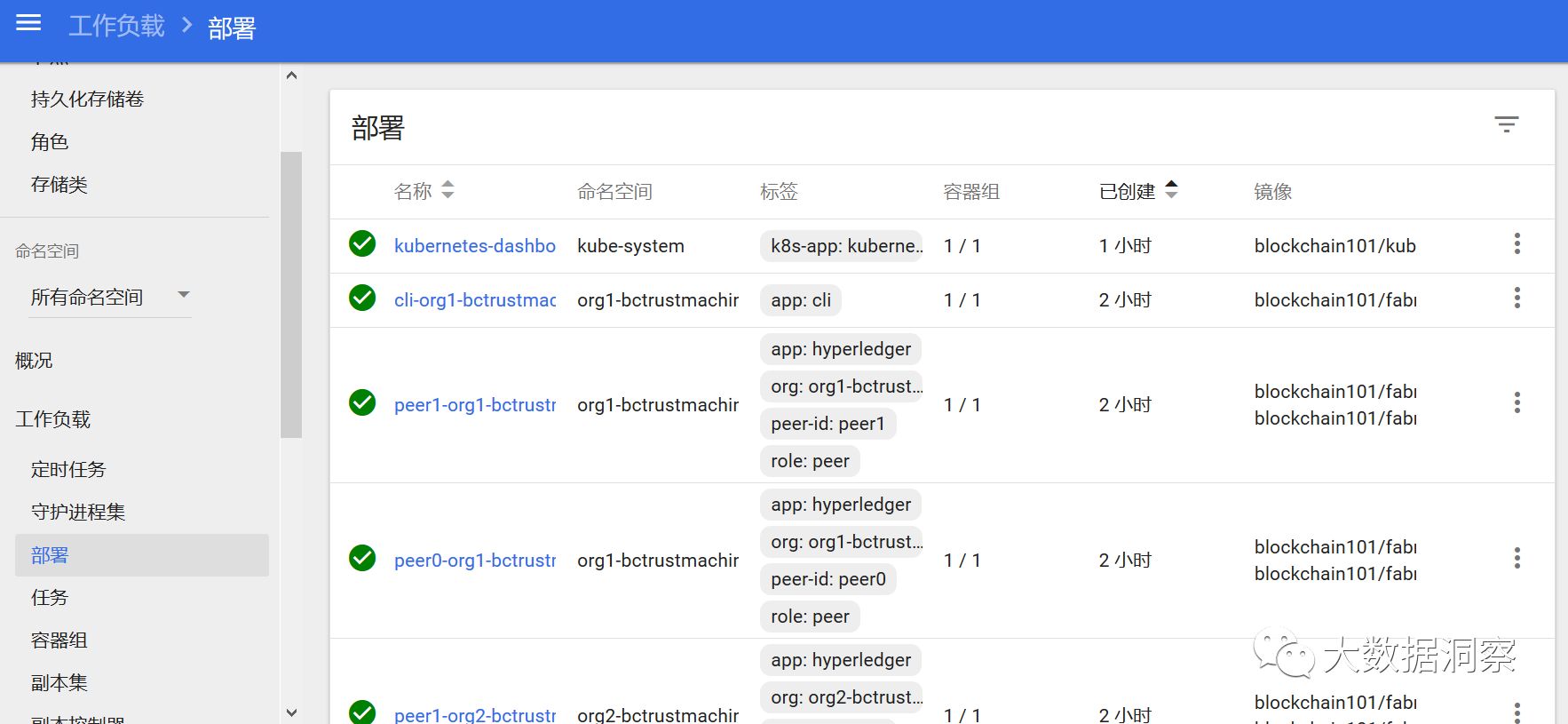Open the cli-org1-bctrustmachine deployment link
Viewport: 1568px width, 724px height.
(475, 300)
